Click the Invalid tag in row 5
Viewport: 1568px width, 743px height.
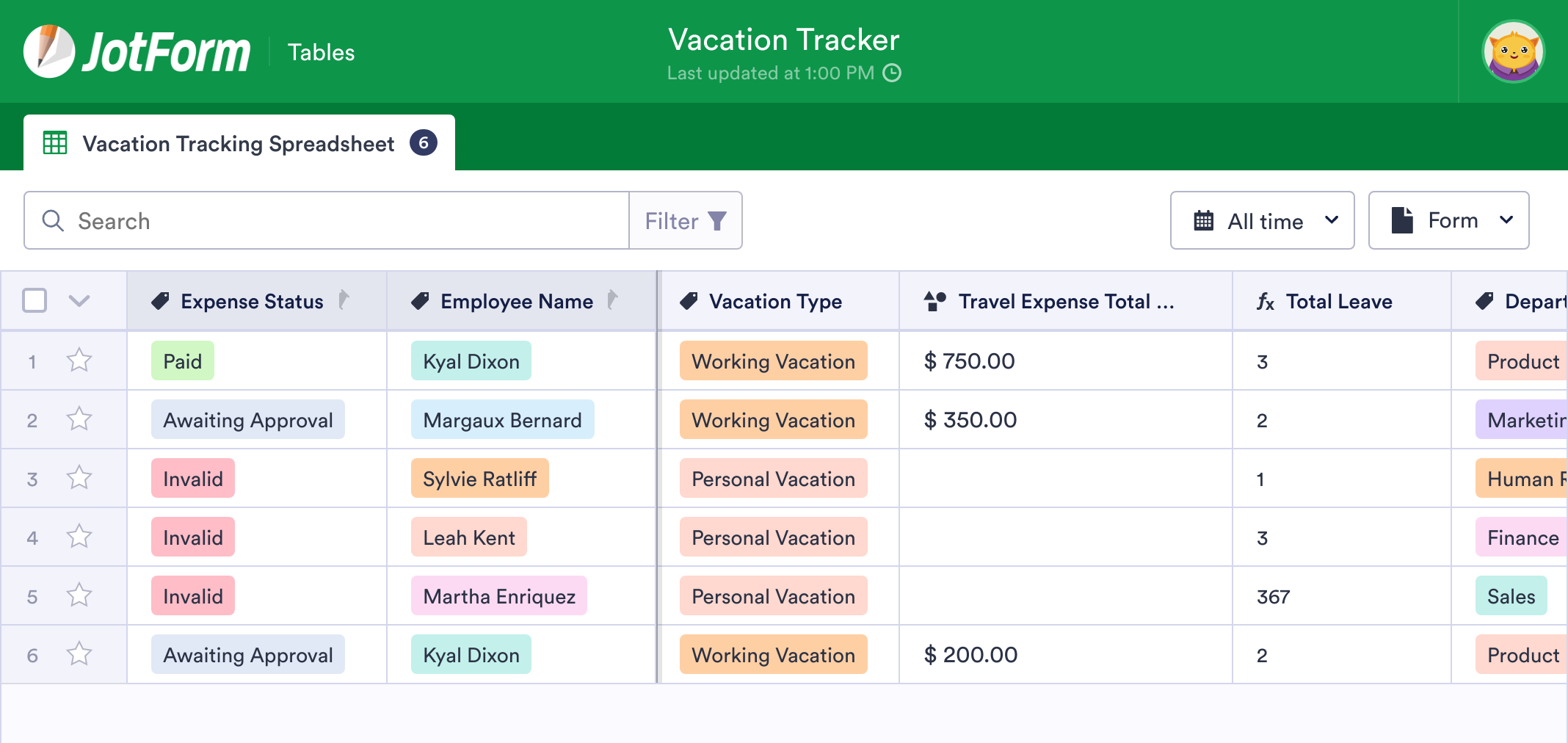[x=193, y=595]
